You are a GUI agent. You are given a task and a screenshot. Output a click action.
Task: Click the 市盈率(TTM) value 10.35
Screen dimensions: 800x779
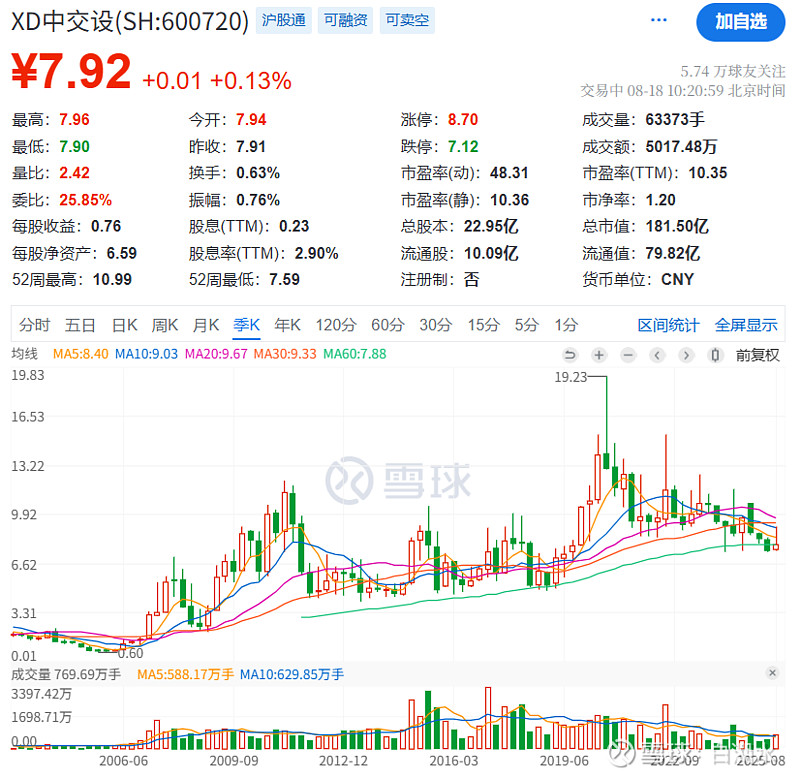(x=708, y=172)
